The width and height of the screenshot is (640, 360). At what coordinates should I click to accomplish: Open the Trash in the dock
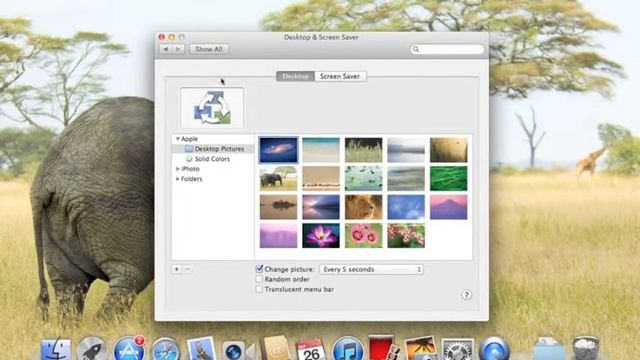pos(586,349)
